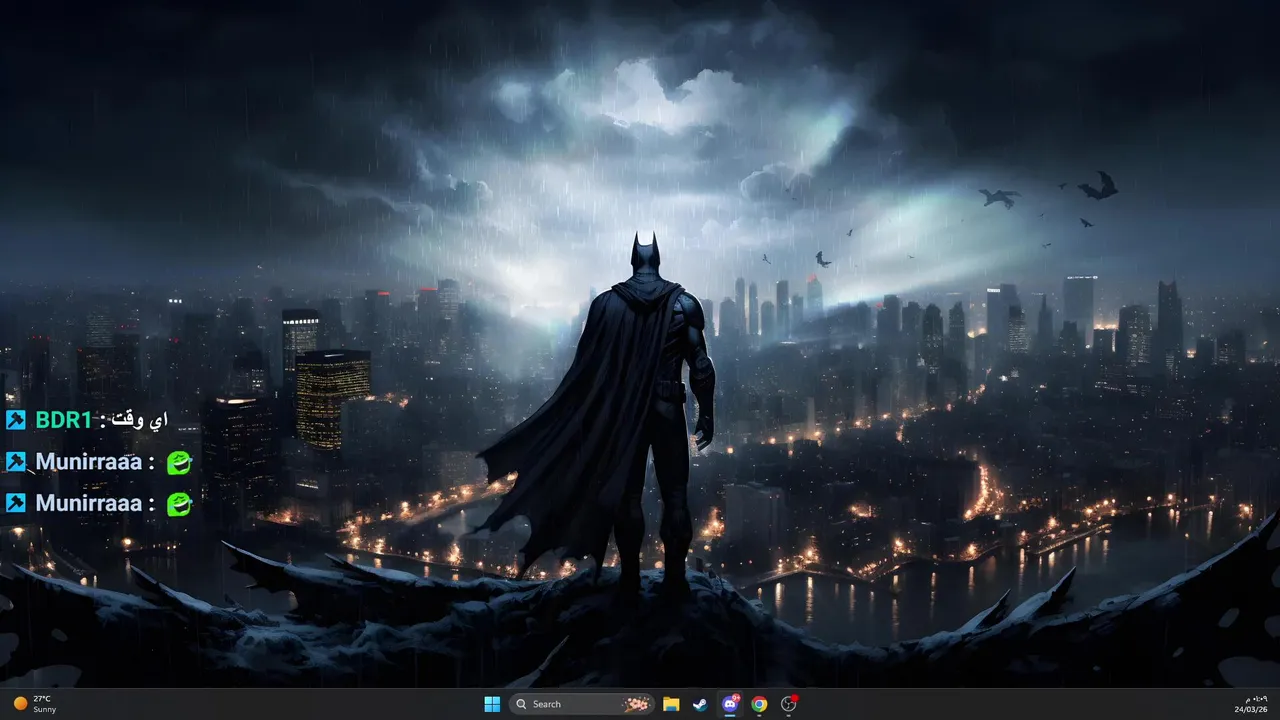
Task: Click first Munirraaa username in chat overlay
Action: pyautogui.click(x=88, y=462)
